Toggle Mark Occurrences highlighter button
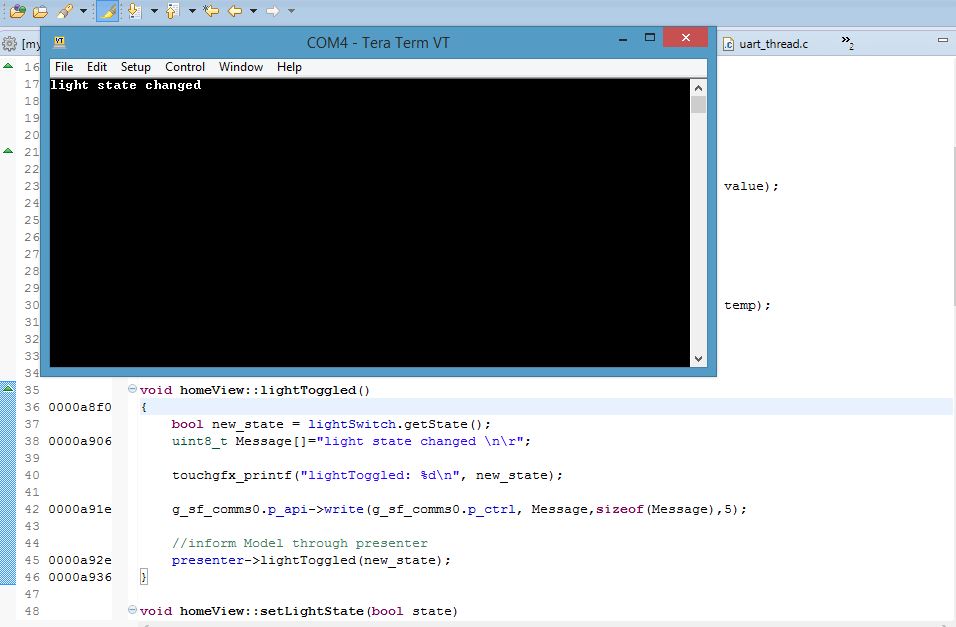956x627 pixels. (107, 11)
